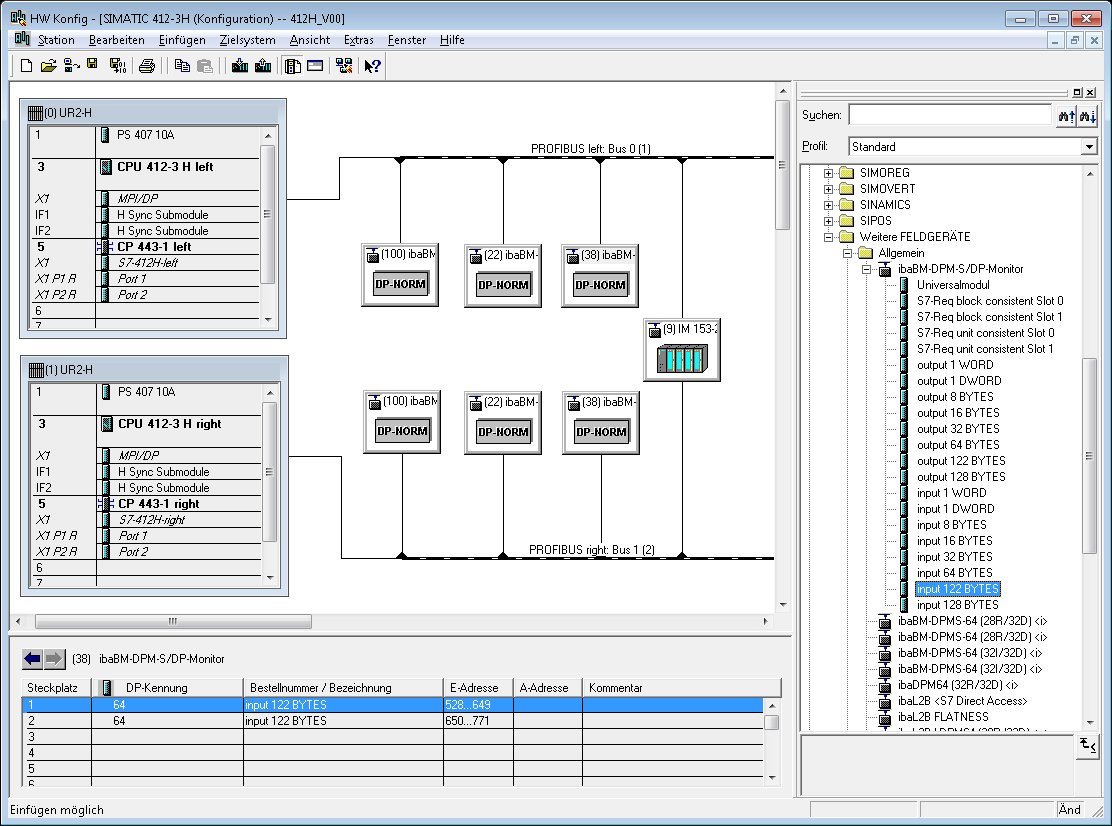This screenshot has width=1112, height=826.
Task: Click the Kommentar column header
Action: tap(682, 688)
